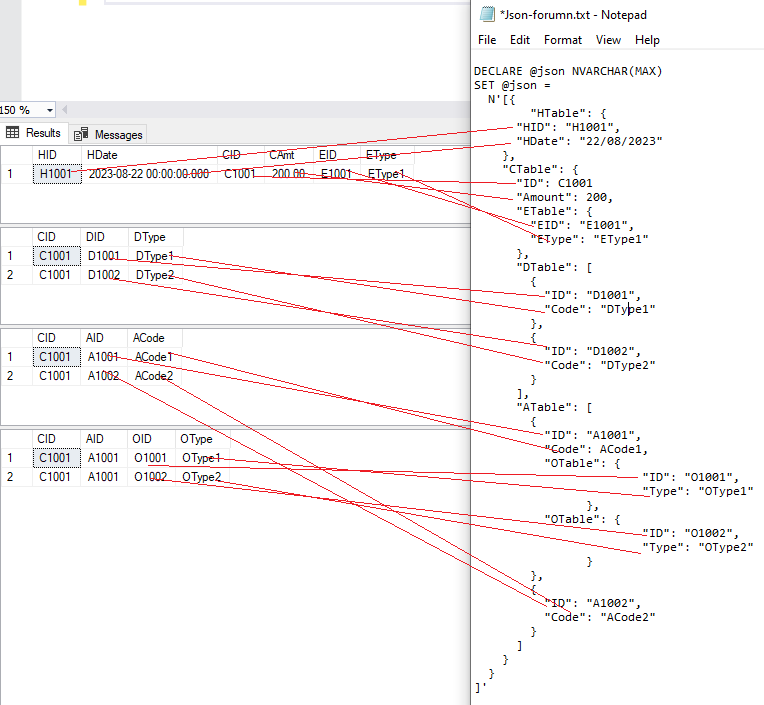Select the OType1 cell
The image size is (764, 705).
click(x=202, y=458)
